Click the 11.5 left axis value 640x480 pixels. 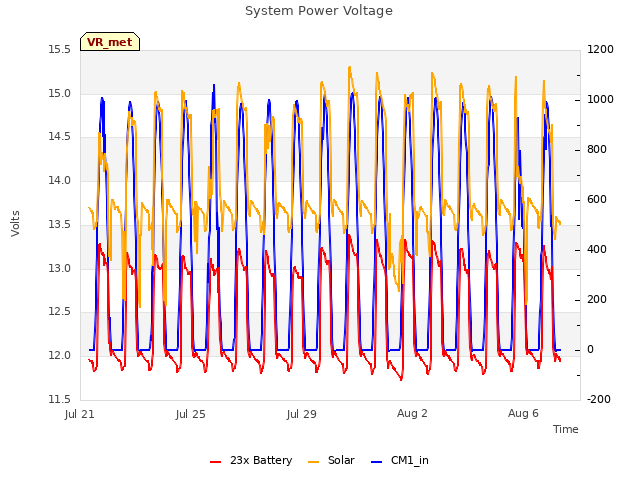pos(60,399)
